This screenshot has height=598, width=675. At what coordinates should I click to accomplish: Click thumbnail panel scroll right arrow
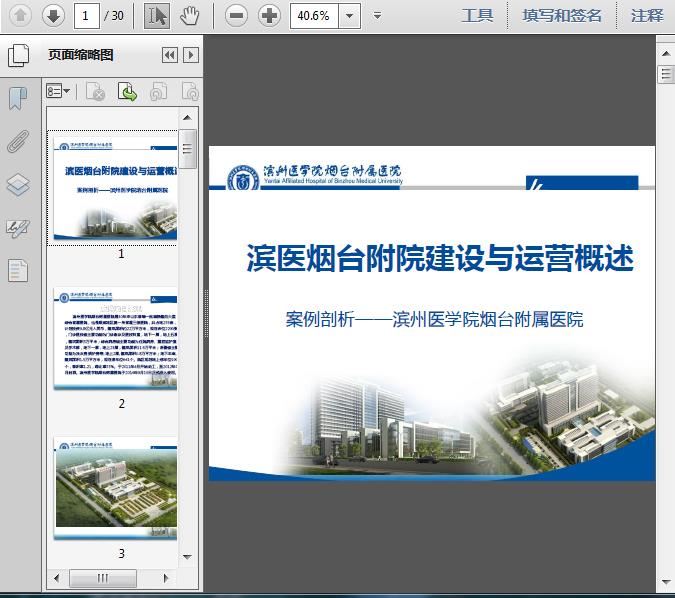pos(166,578)
